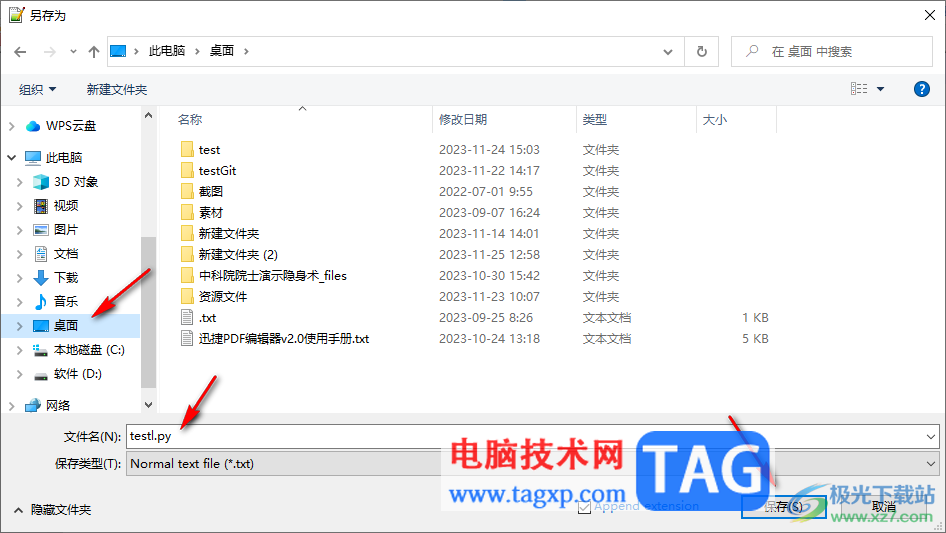
Task: Click 新建文件夹 button
Action: [116, 90]
